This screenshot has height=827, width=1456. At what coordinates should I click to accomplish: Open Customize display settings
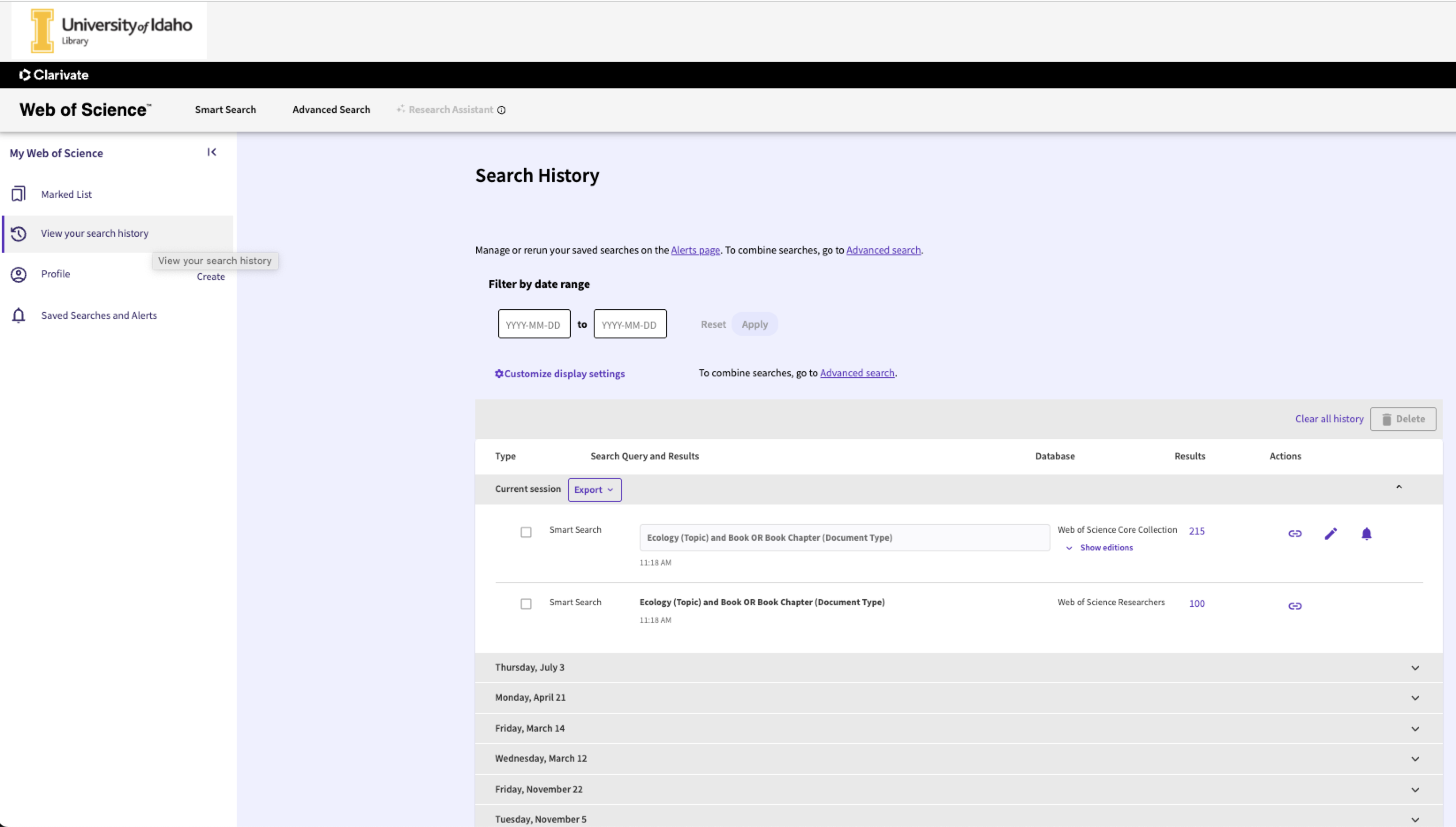[559, 374]
